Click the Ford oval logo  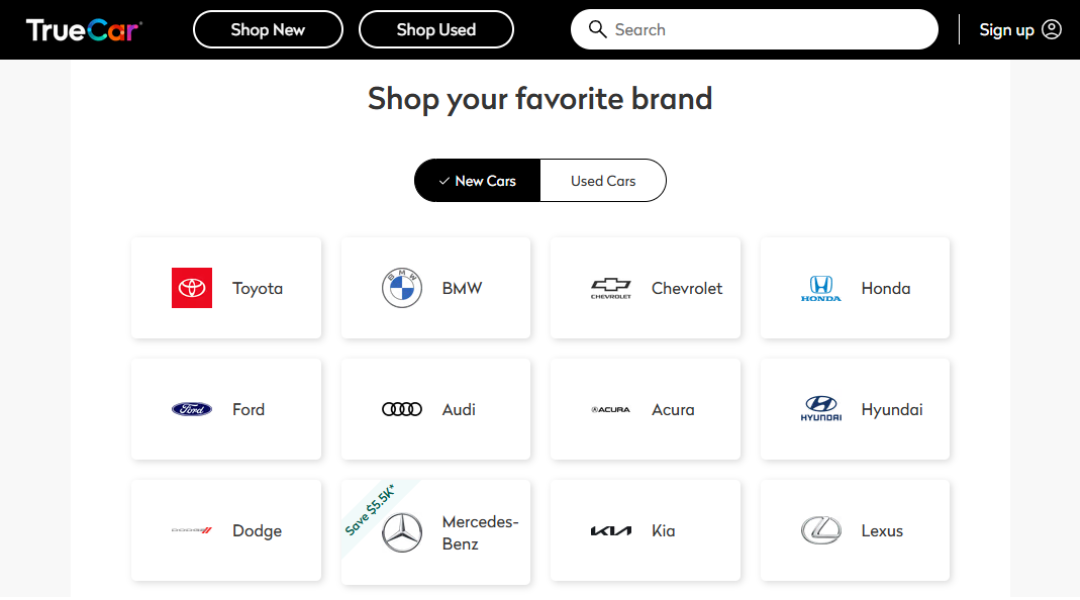pos(191,409)
